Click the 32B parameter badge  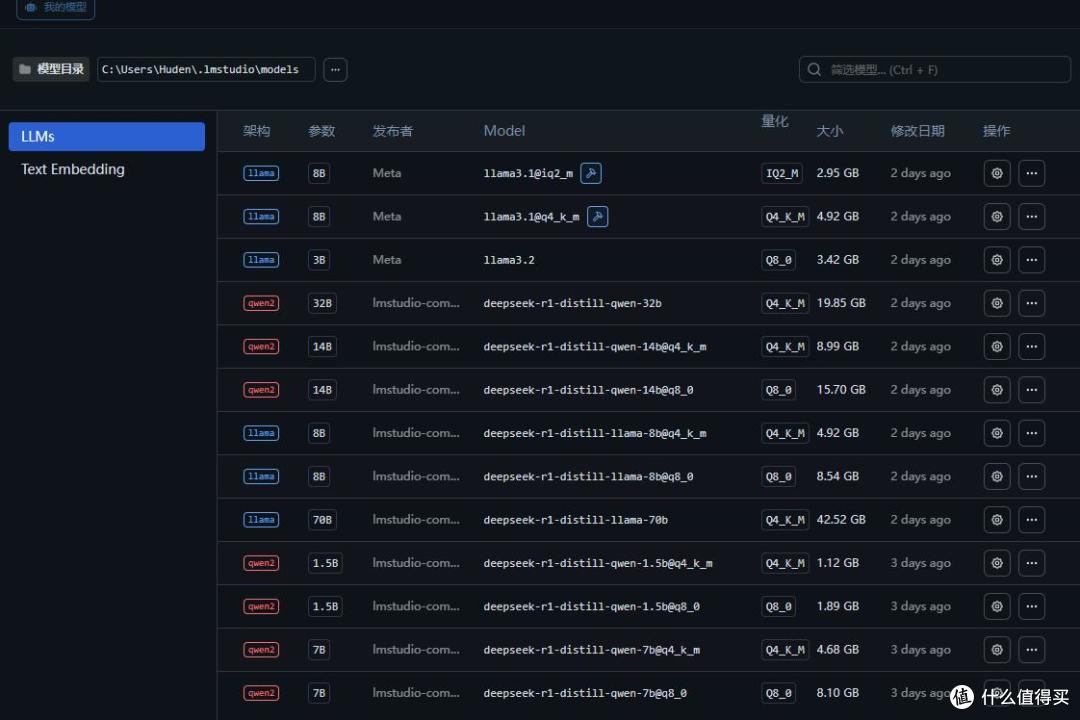pyautogui.click(x=322, y=303)
